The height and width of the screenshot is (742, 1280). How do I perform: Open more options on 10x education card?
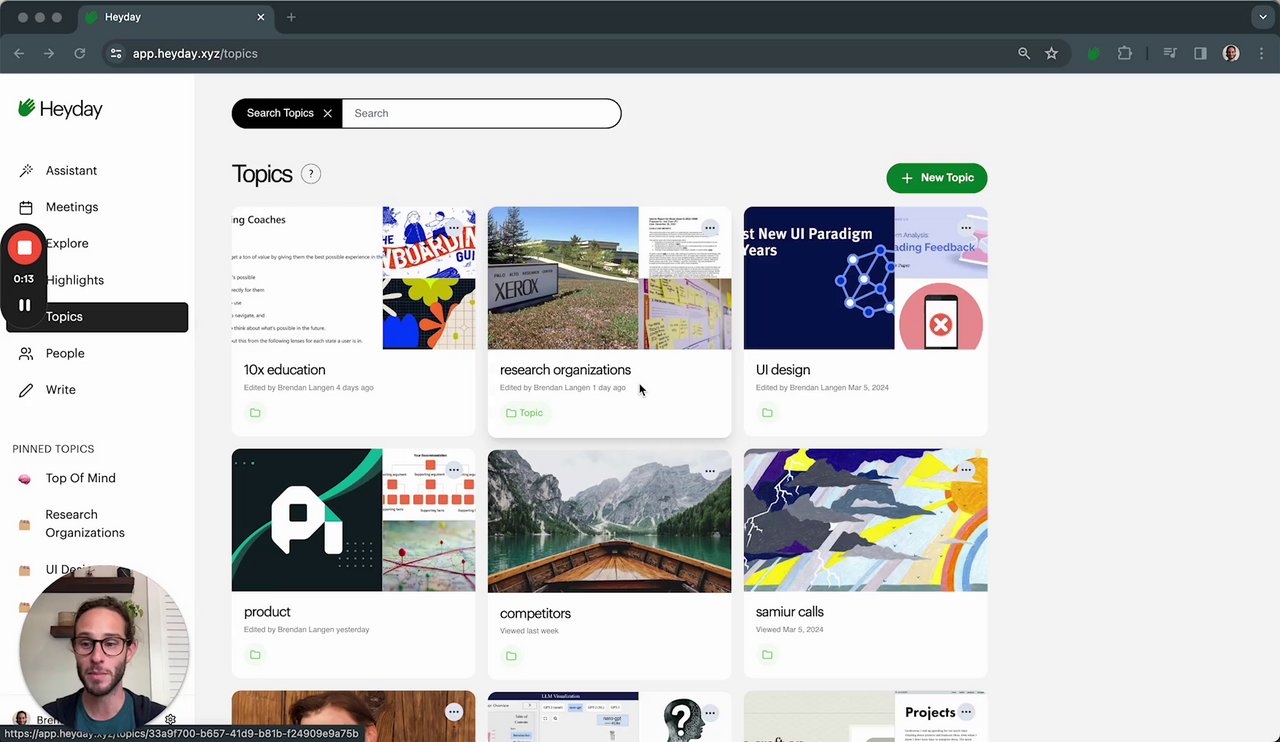pyautogui.click(x=454, y=228)
